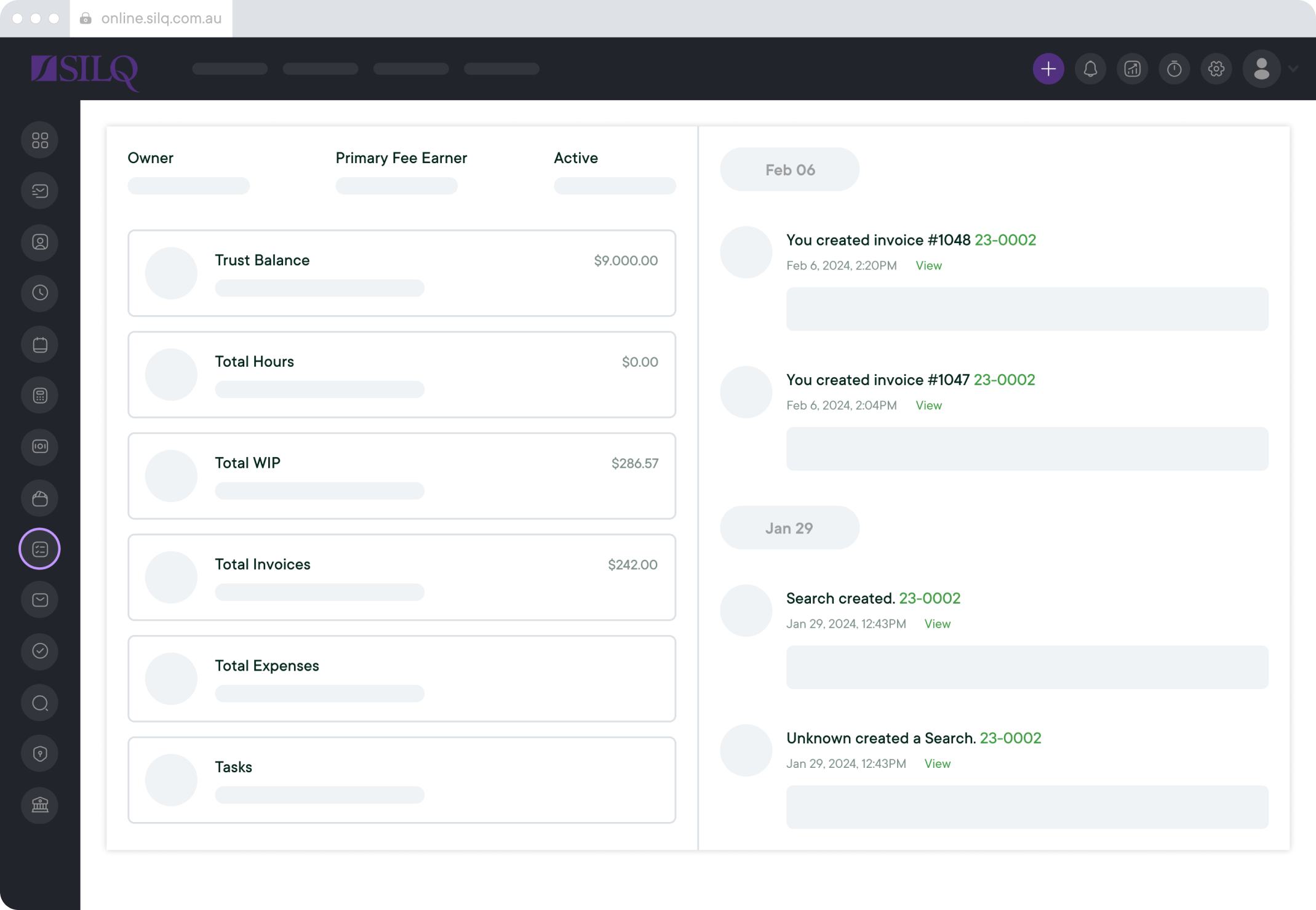
Task: Click the magnifier search icon in sidebar
Action: point(40,703)
